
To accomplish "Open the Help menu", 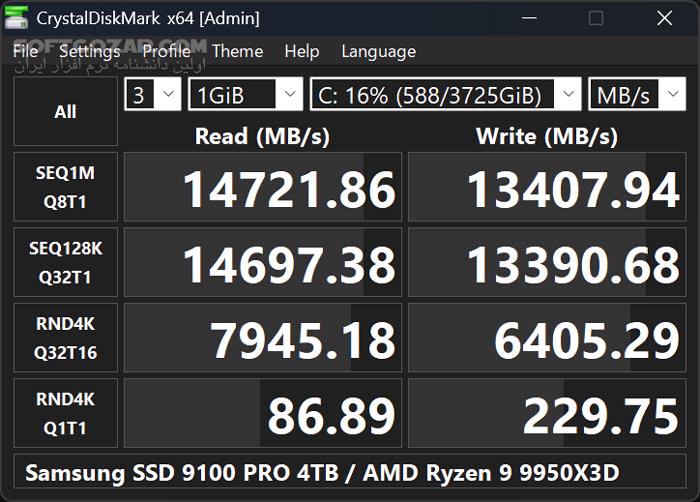I will coord(301,51).
